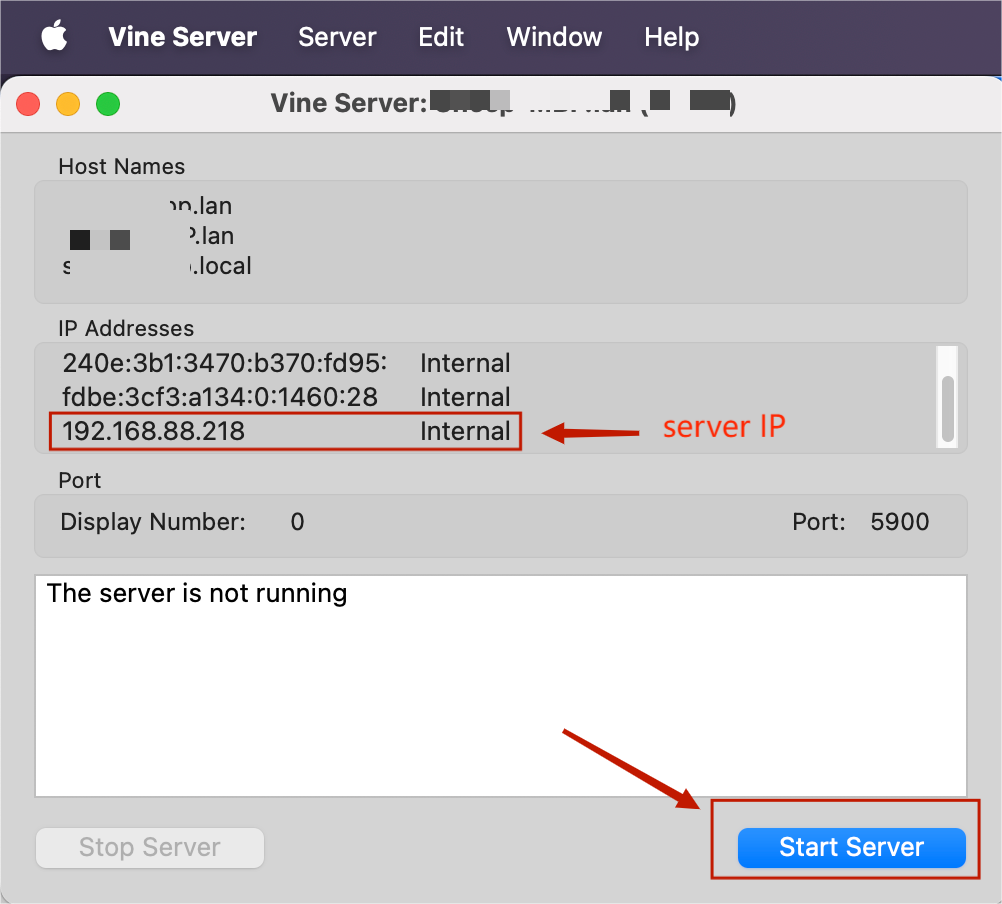Click the Port value 5900
This screenshot has width=1002, height=904.
coord(899,522)
